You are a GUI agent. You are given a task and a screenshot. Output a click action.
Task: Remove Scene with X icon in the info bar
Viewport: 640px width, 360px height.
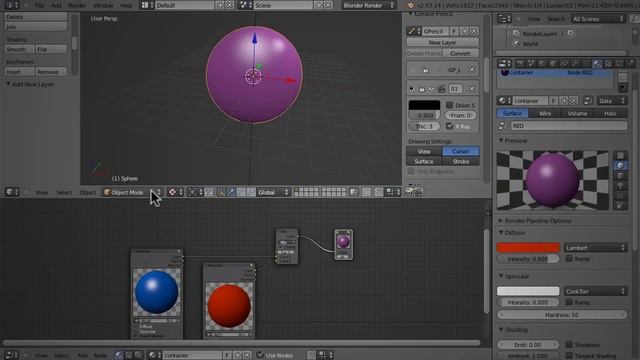click(328, 5)
